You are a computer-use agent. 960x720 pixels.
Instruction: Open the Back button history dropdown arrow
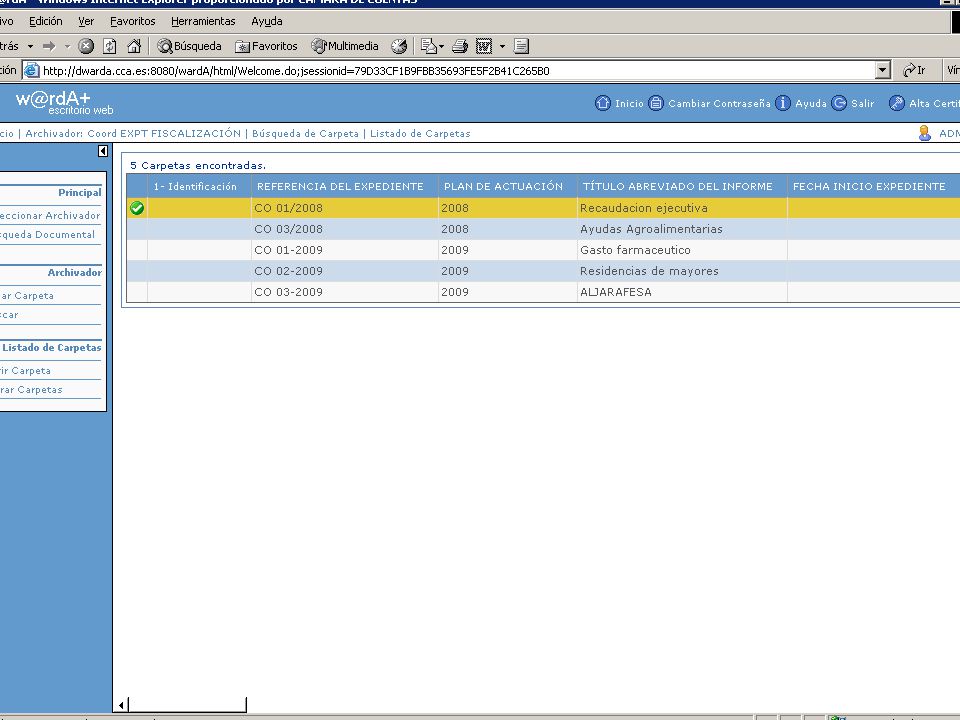coord(31,47)
